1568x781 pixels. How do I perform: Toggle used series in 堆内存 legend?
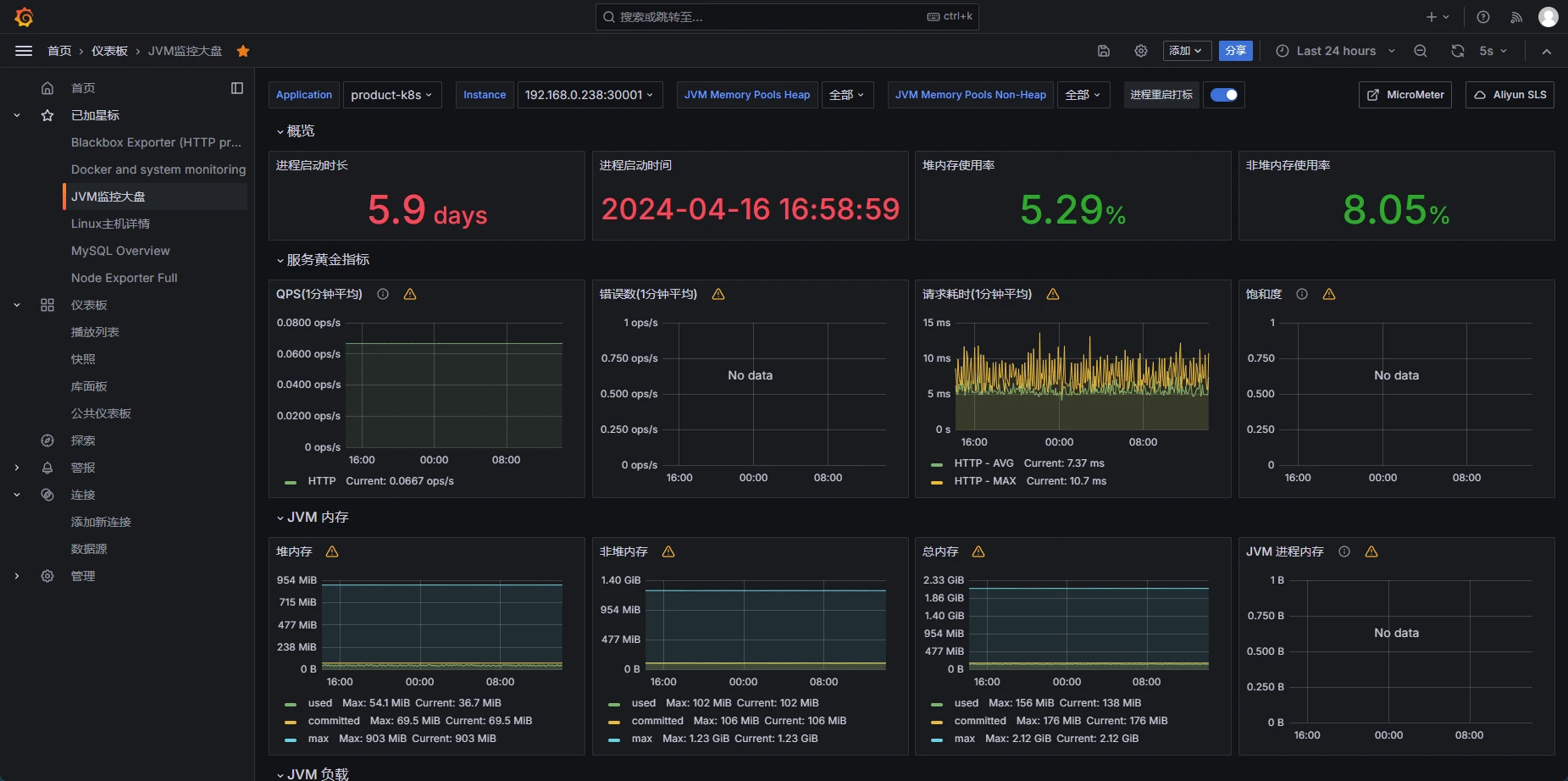pyautogui.click(x=320, y=703)
